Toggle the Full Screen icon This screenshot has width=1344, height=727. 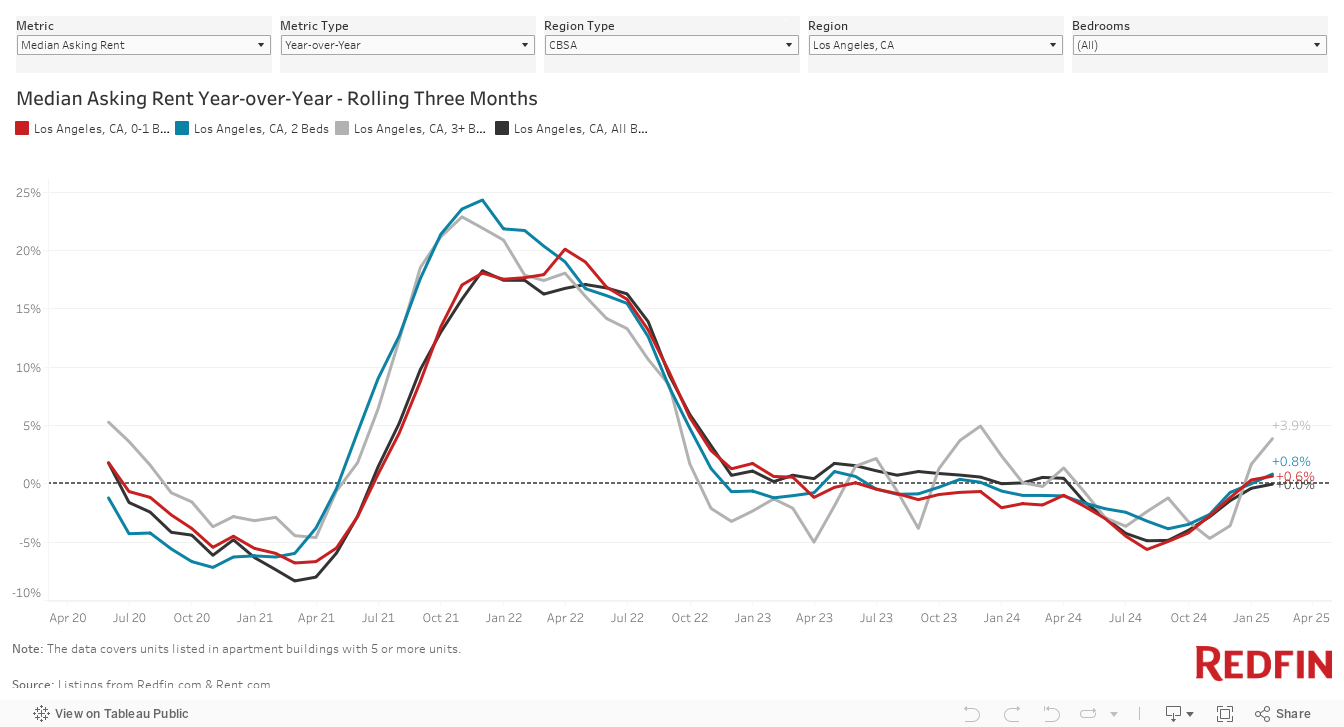click(1225, 713)
